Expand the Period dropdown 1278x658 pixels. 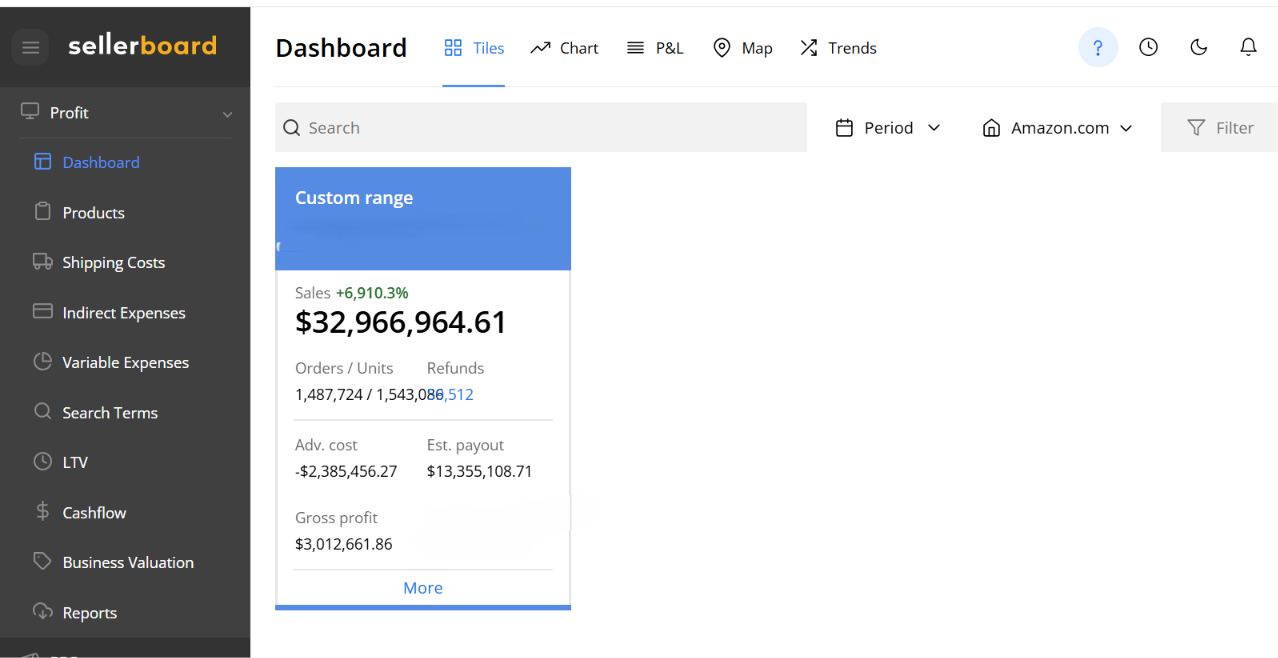(x=888, y=128)
